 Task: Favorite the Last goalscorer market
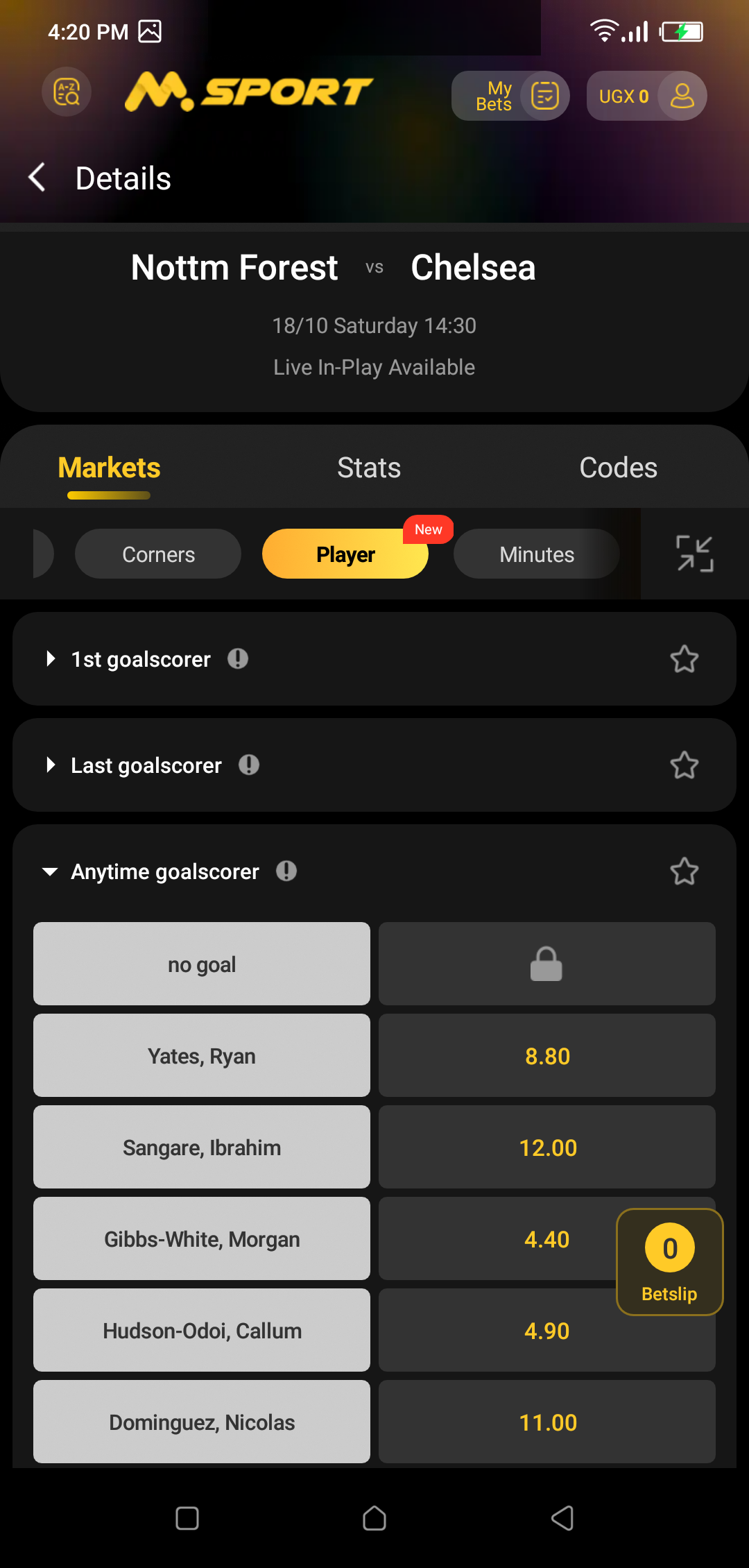click(684, 765)
